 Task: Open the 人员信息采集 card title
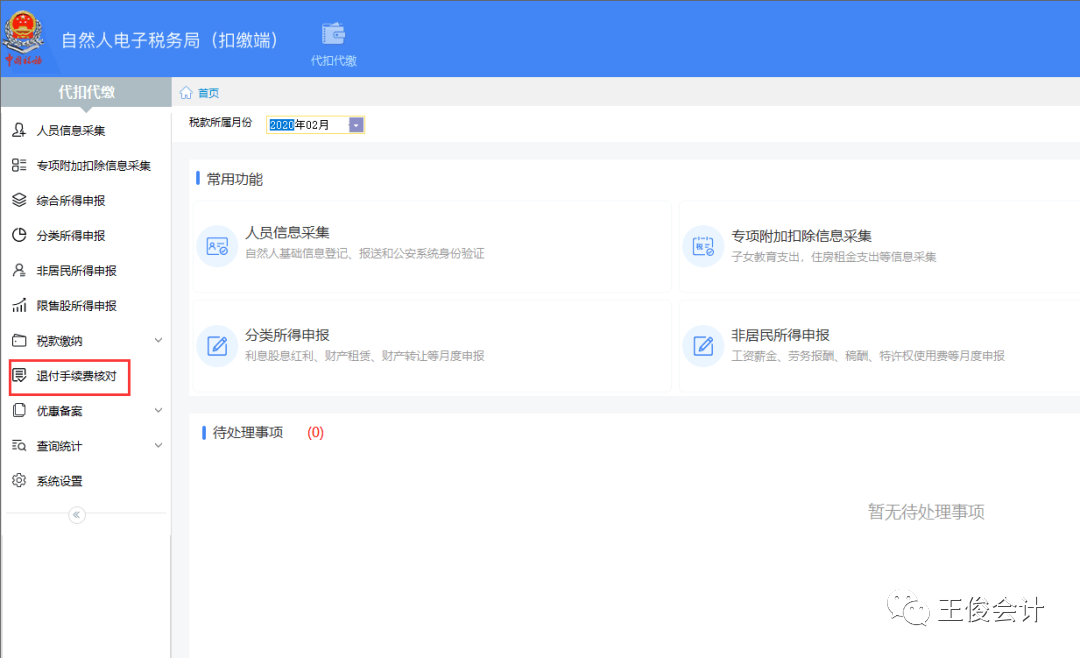287,233
